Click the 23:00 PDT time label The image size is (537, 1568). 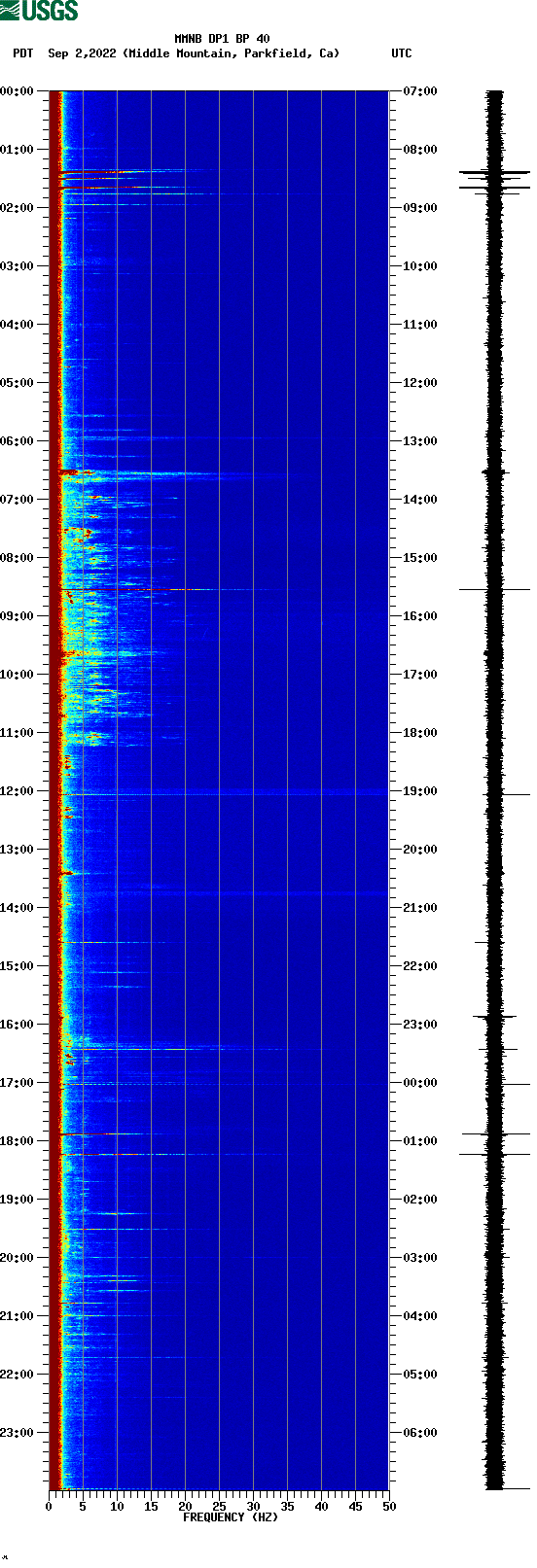click(17, 1433)
